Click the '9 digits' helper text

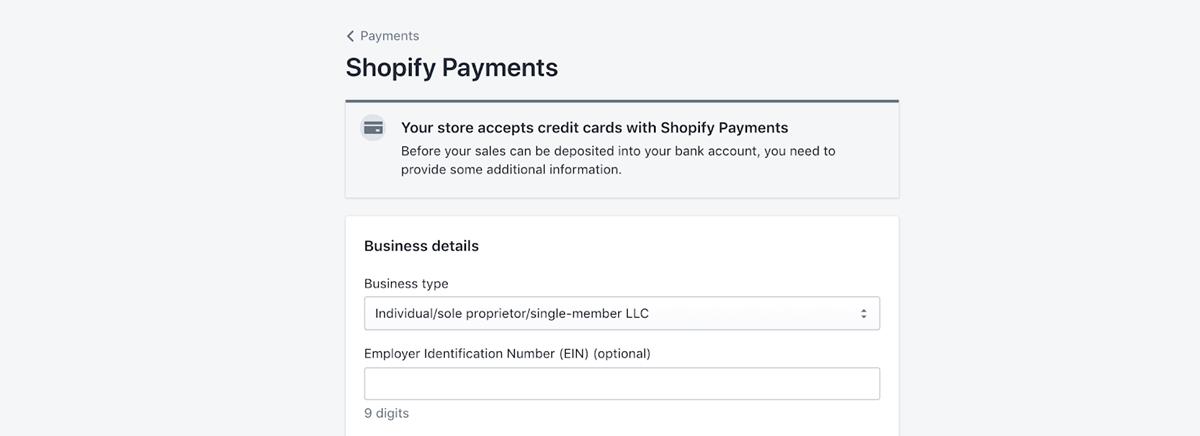click(386, 413)
